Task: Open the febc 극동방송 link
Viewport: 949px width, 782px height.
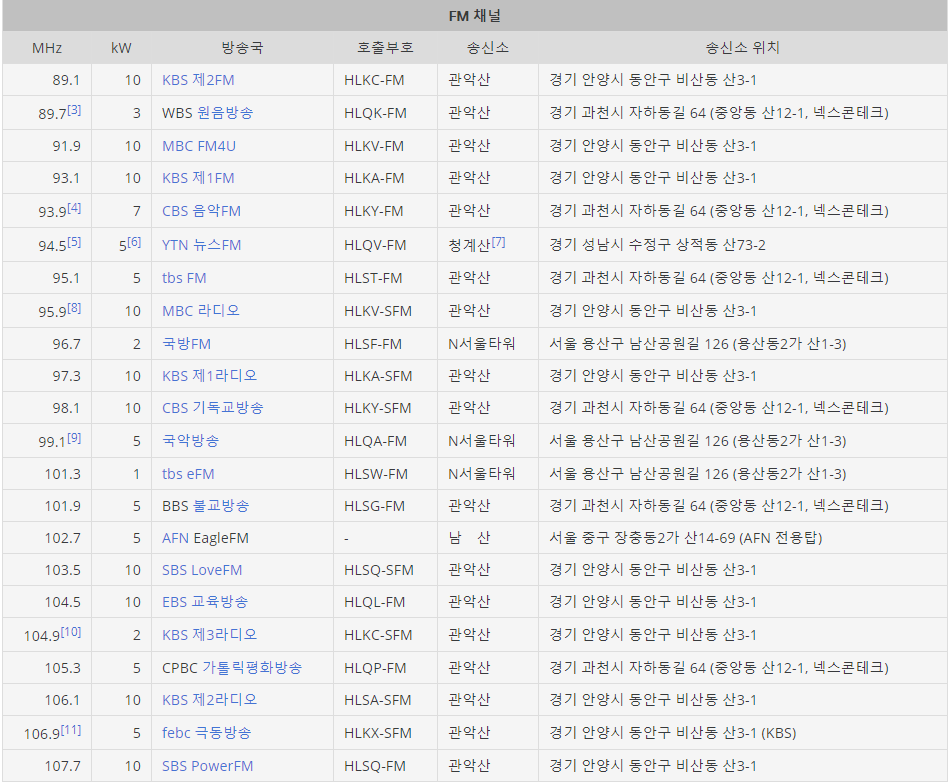Action: [x=206, y=733]
